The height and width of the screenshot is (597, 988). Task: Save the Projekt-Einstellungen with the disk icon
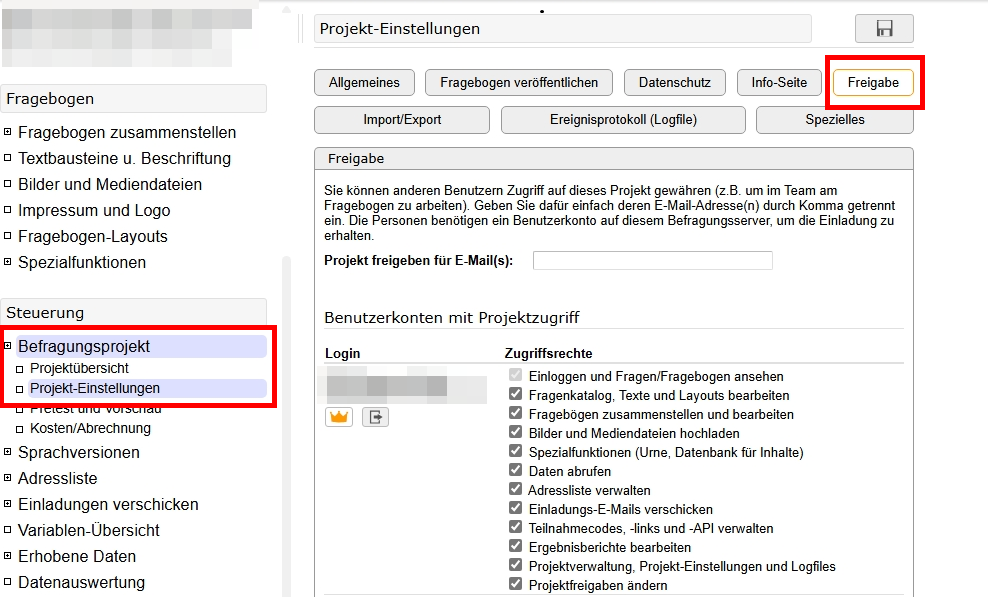884,27
